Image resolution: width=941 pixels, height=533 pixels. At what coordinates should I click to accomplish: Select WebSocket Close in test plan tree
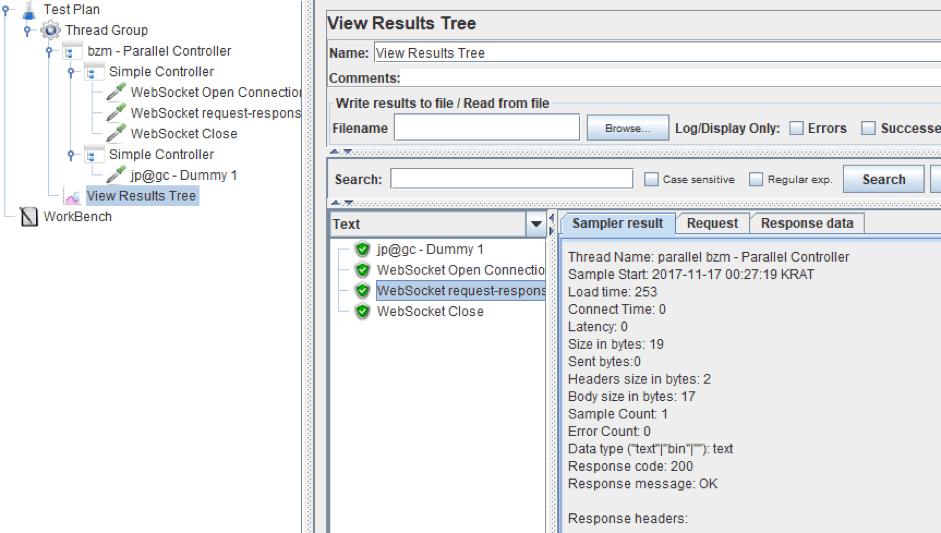pos(184,133)
